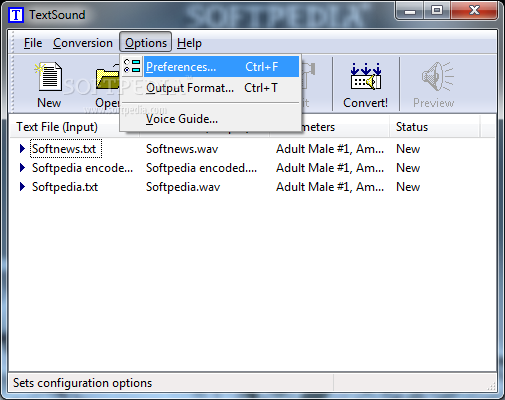This screenshot has height=400, width=505.
Task: Select the Softpedia encode... input file
Action: point(82,168)
